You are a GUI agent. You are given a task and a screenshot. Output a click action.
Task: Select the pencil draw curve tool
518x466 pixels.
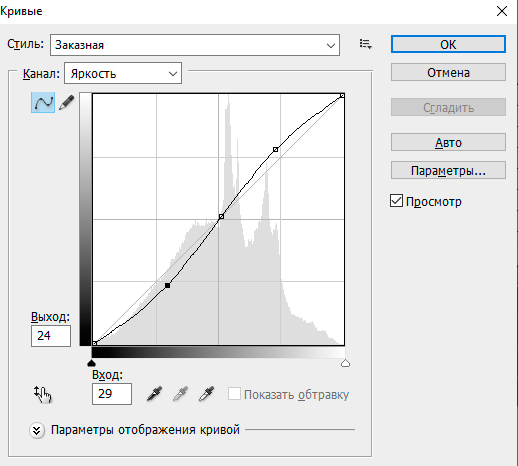coord(67,103)
